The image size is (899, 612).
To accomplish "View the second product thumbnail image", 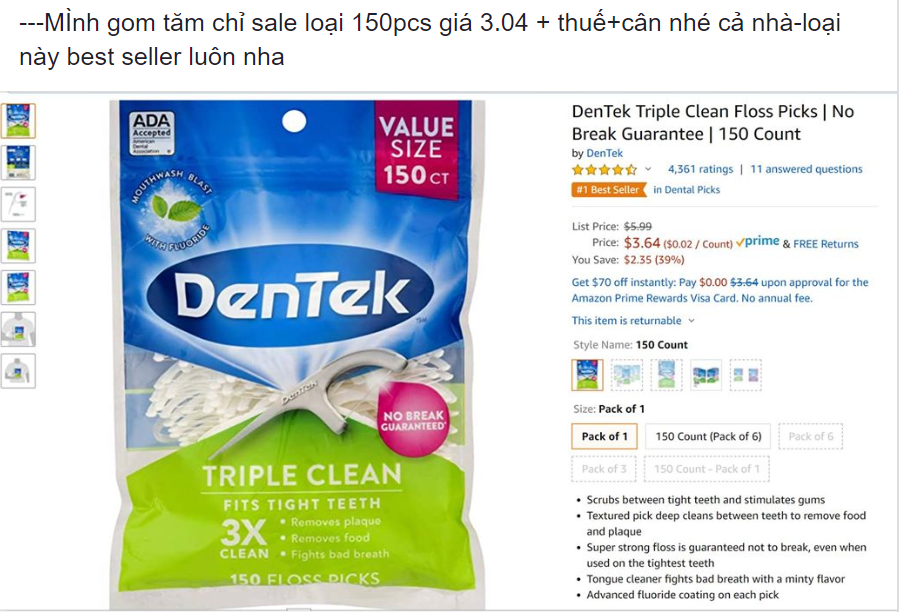I will (18, 162).
